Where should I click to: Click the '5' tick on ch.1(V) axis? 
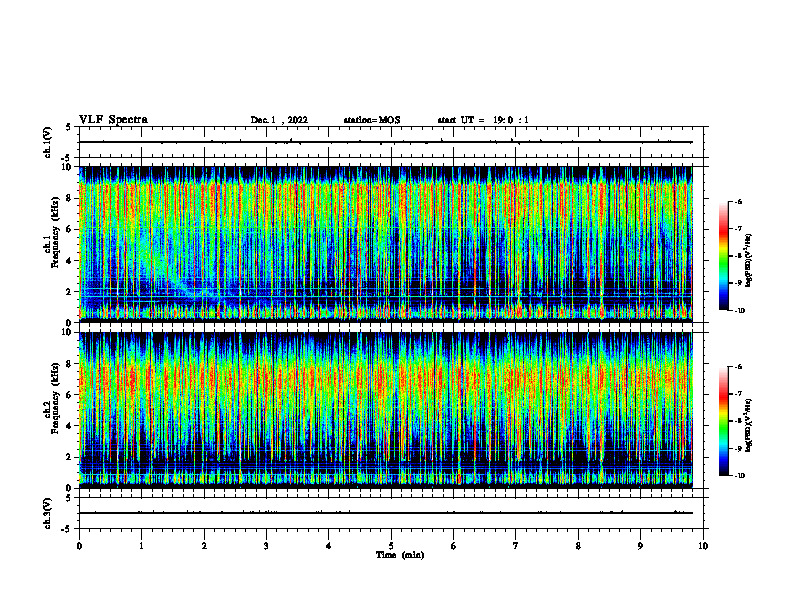point(69,127)
